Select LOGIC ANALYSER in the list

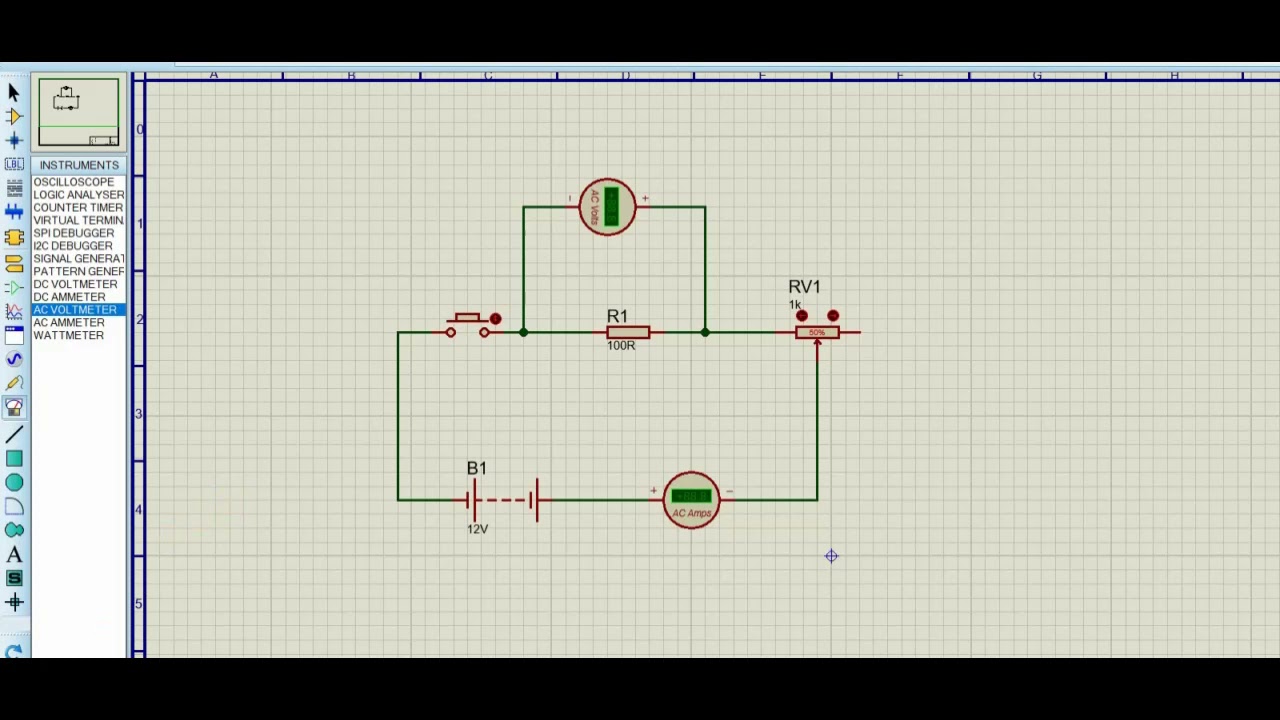pyautogui.click(x=79, y=195)
